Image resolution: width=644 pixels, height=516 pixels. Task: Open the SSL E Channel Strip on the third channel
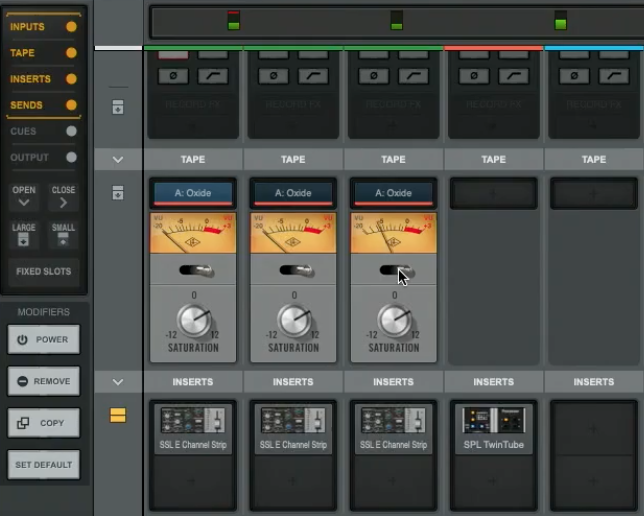(x=393, y=428)
